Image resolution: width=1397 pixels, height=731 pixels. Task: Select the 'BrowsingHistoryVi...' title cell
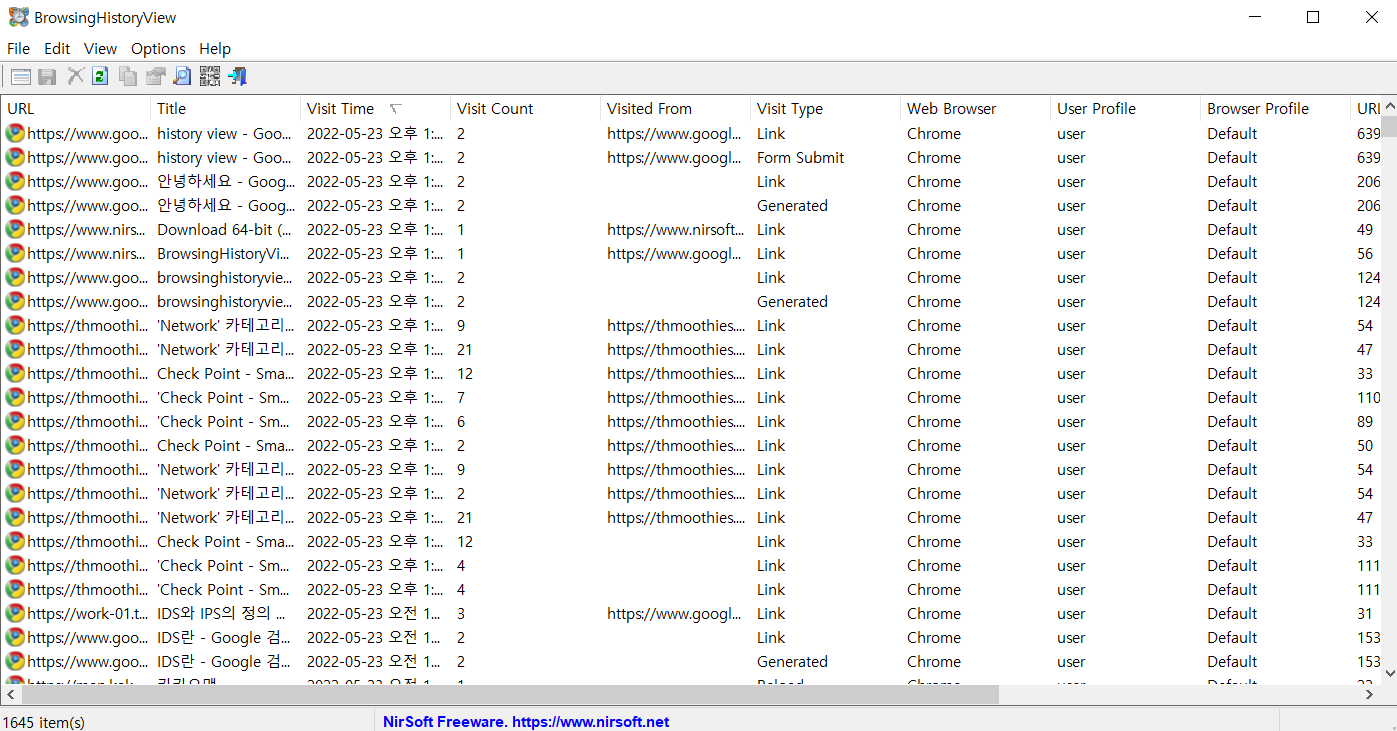pos(225,253)
